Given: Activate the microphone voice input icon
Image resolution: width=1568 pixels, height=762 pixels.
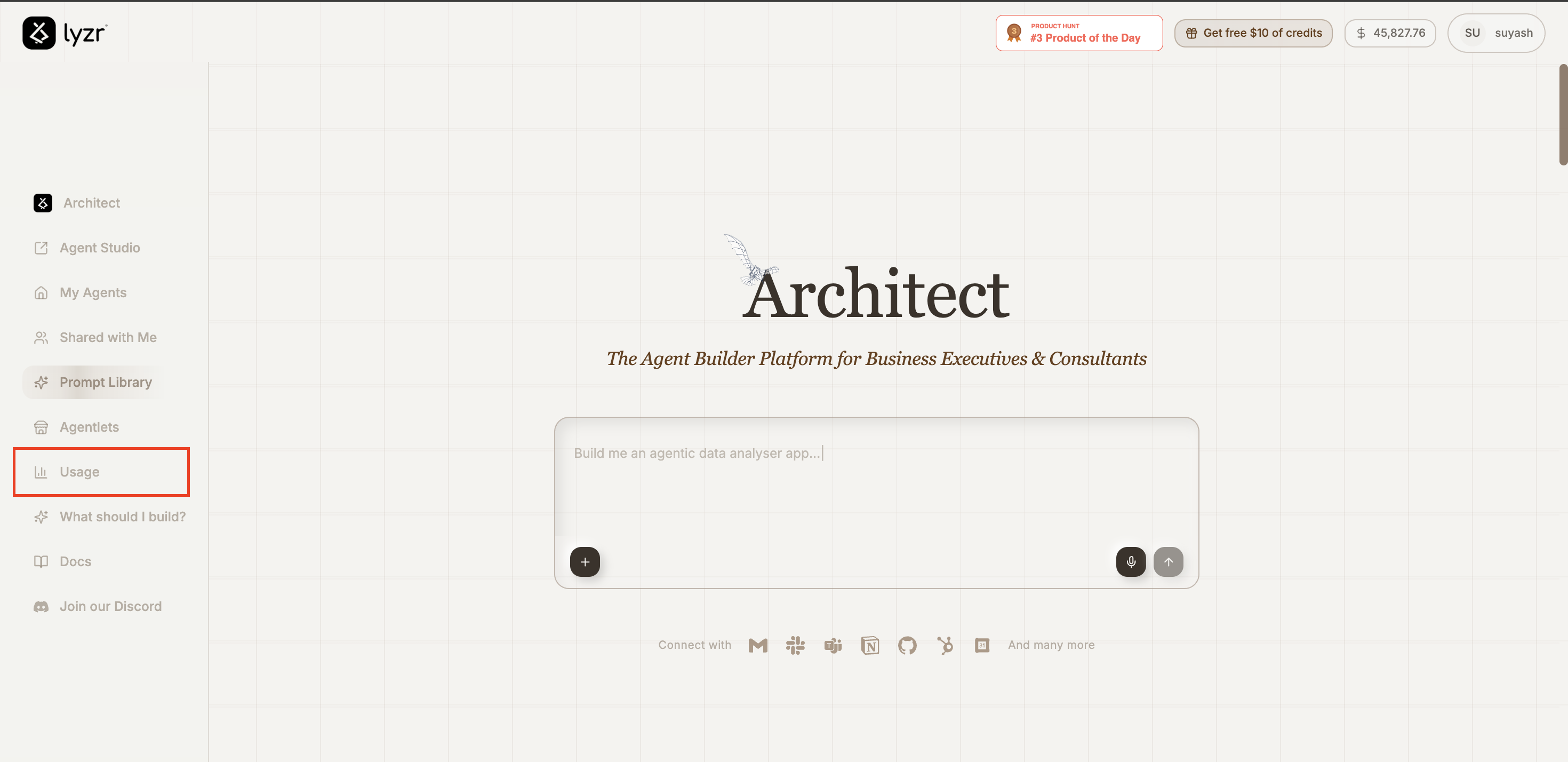Looking at the screenshot, I should (x=1130, y=561).
